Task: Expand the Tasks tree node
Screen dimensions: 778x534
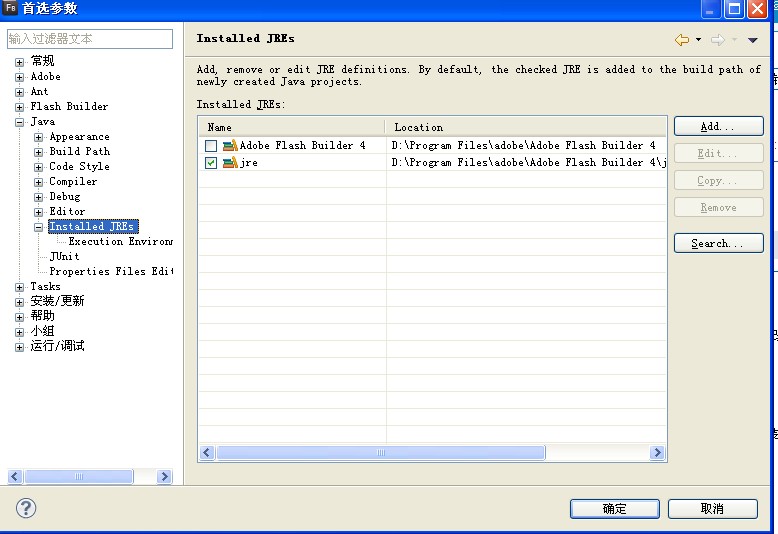Action: coord(19,287)
